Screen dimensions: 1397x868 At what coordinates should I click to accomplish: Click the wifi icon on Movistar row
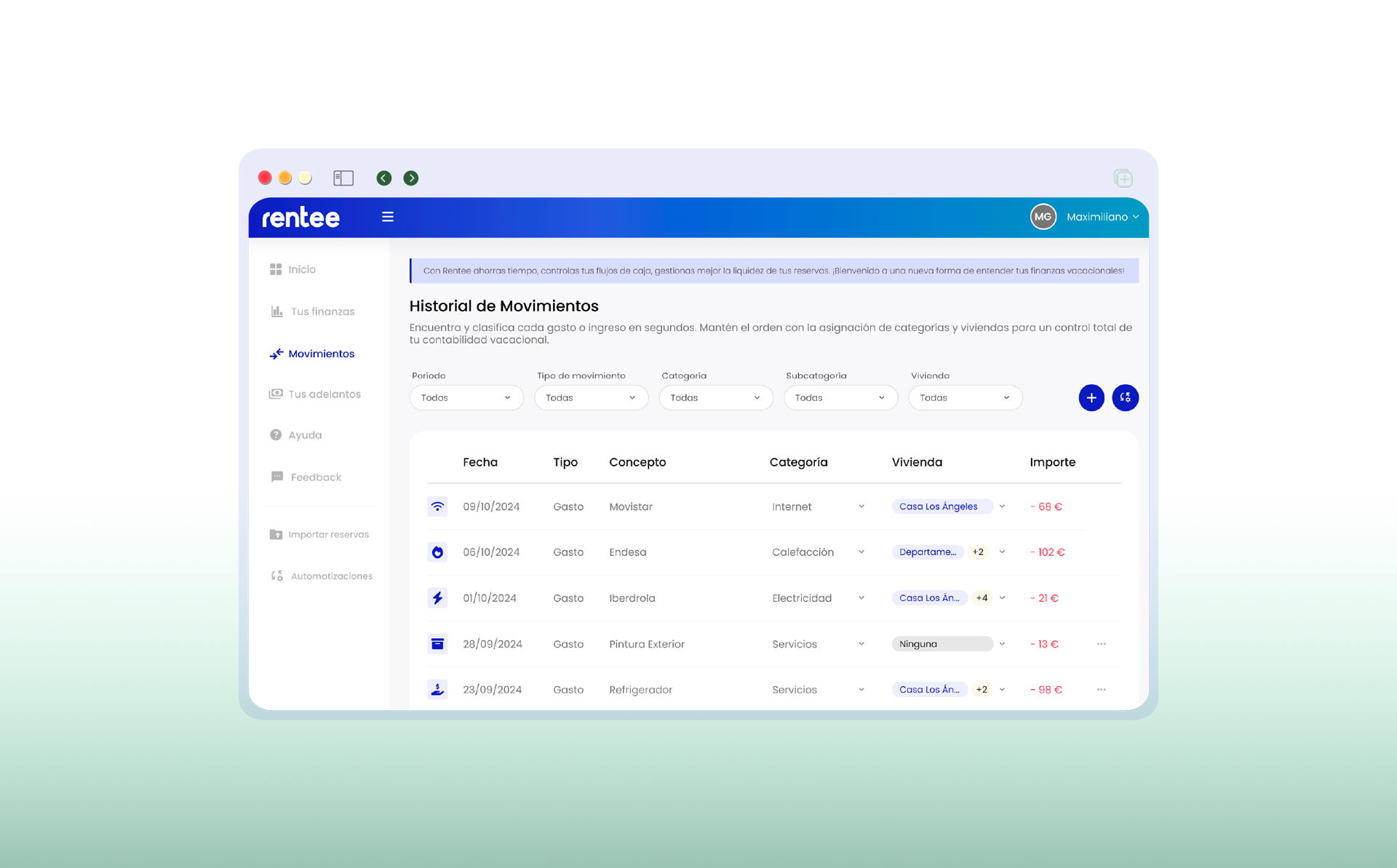[x=437, y=506]
